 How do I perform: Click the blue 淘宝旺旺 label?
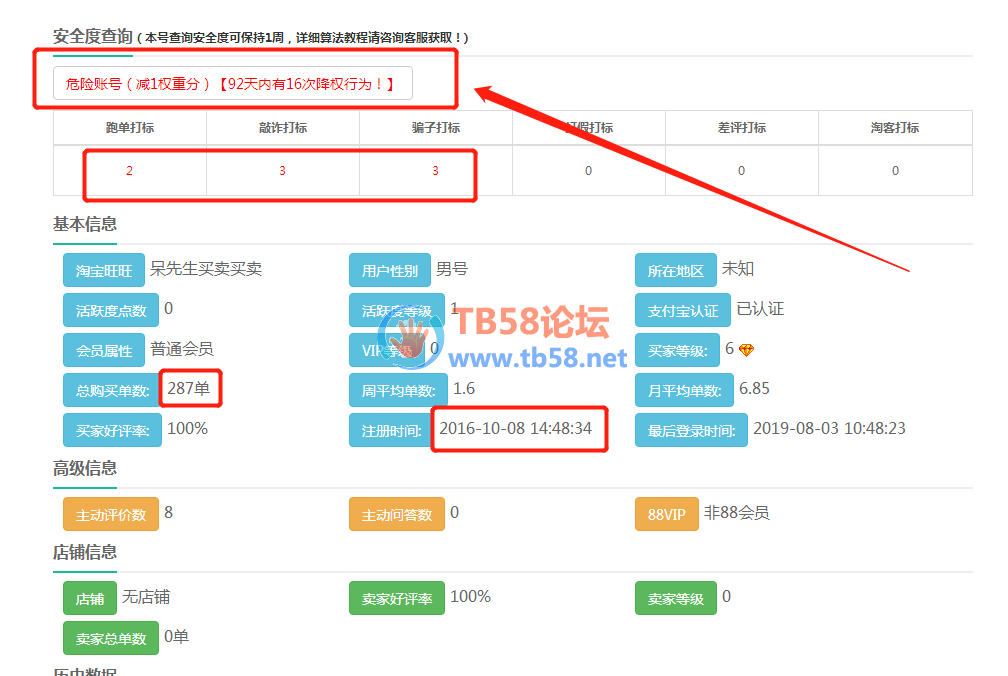coord(104,271)
